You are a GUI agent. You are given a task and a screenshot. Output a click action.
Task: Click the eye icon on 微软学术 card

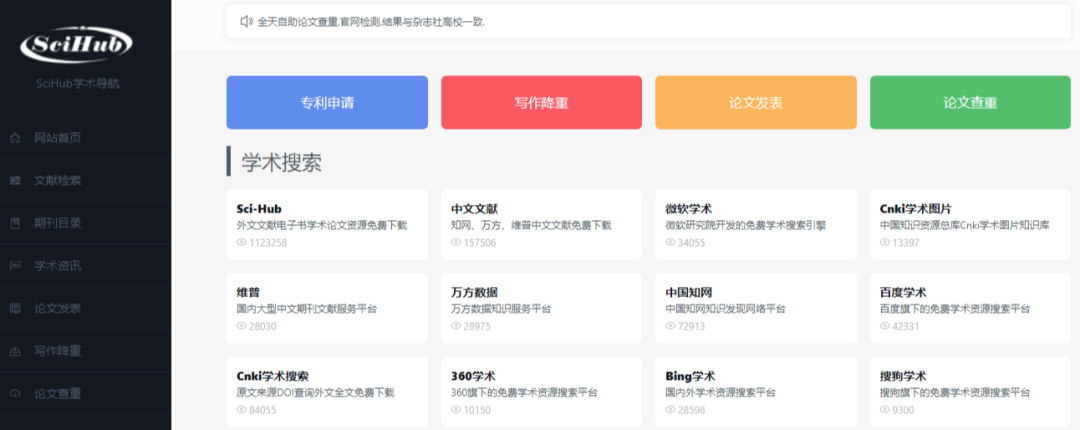click(x=670, y=243)
